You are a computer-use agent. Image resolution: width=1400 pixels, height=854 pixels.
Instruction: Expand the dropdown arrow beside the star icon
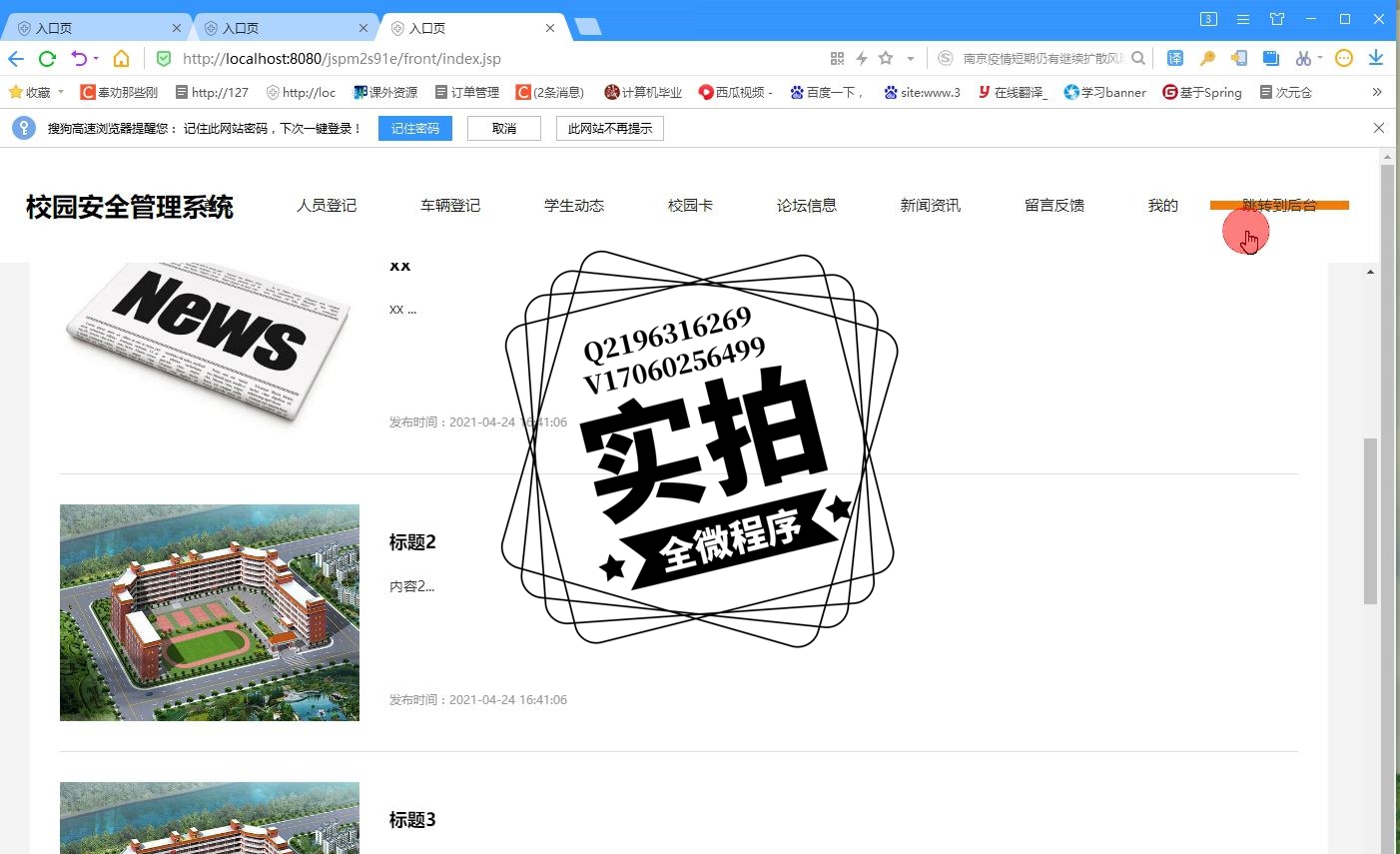910,58
